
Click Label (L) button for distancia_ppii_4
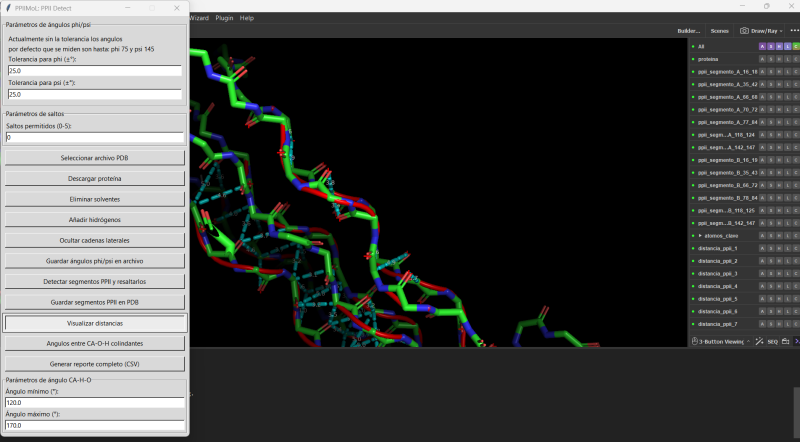[x=787, y=286]
